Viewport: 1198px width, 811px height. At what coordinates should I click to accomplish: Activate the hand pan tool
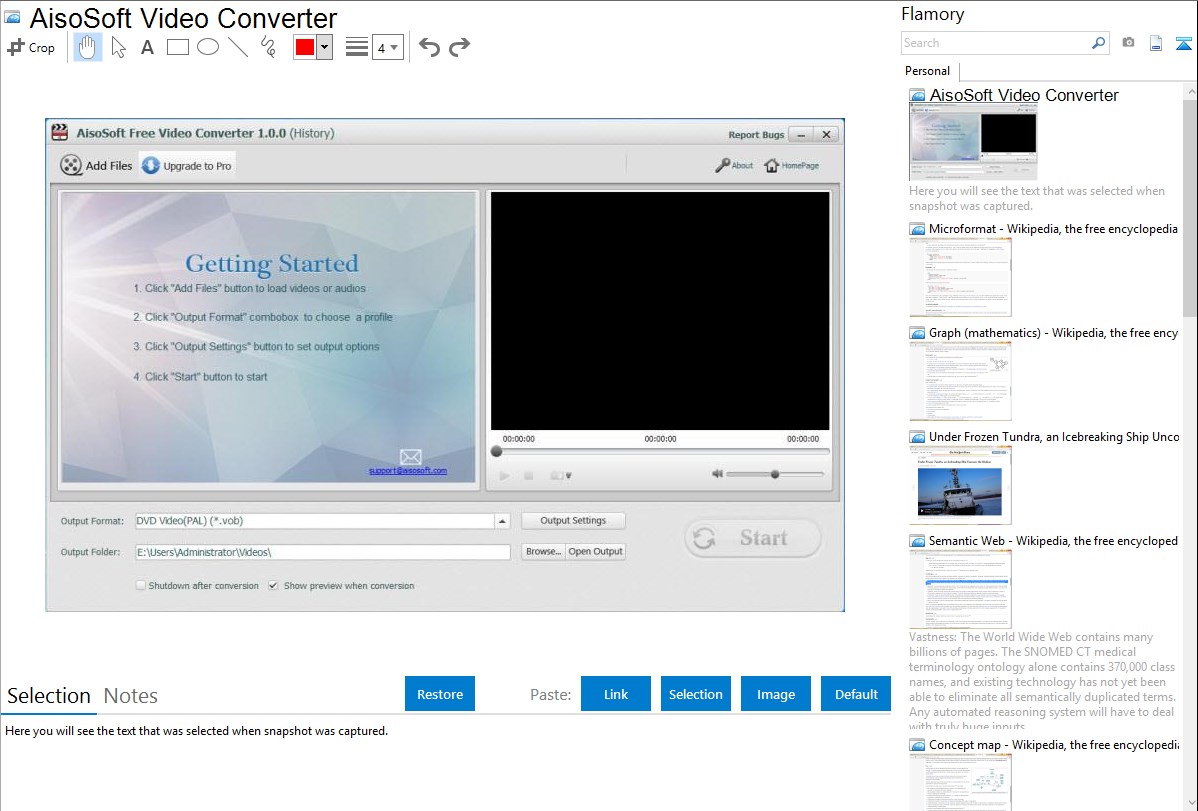click(88, 47)
